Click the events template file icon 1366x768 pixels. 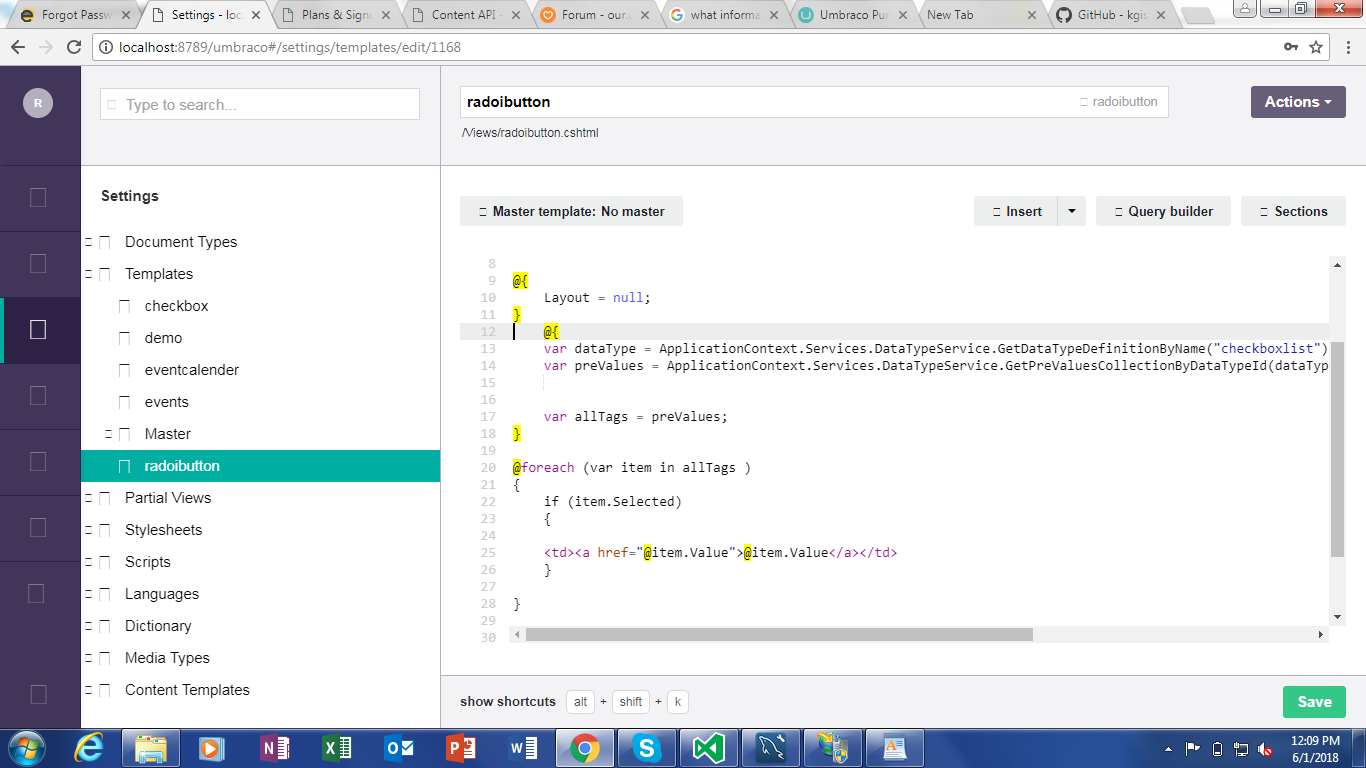tap(125, 402)
